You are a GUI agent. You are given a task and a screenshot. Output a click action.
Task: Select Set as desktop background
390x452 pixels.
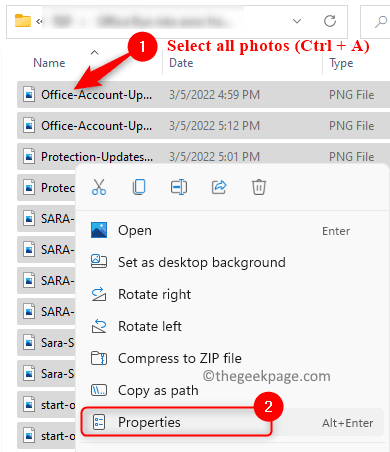(230, 262)
